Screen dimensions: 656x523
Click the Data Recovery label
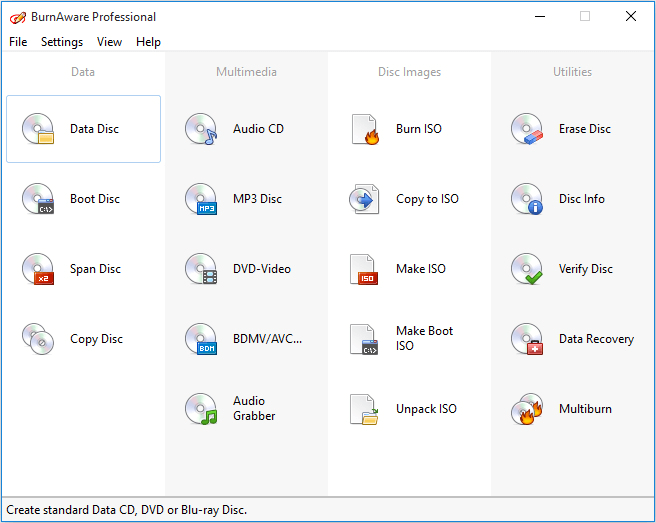point(596,339)
